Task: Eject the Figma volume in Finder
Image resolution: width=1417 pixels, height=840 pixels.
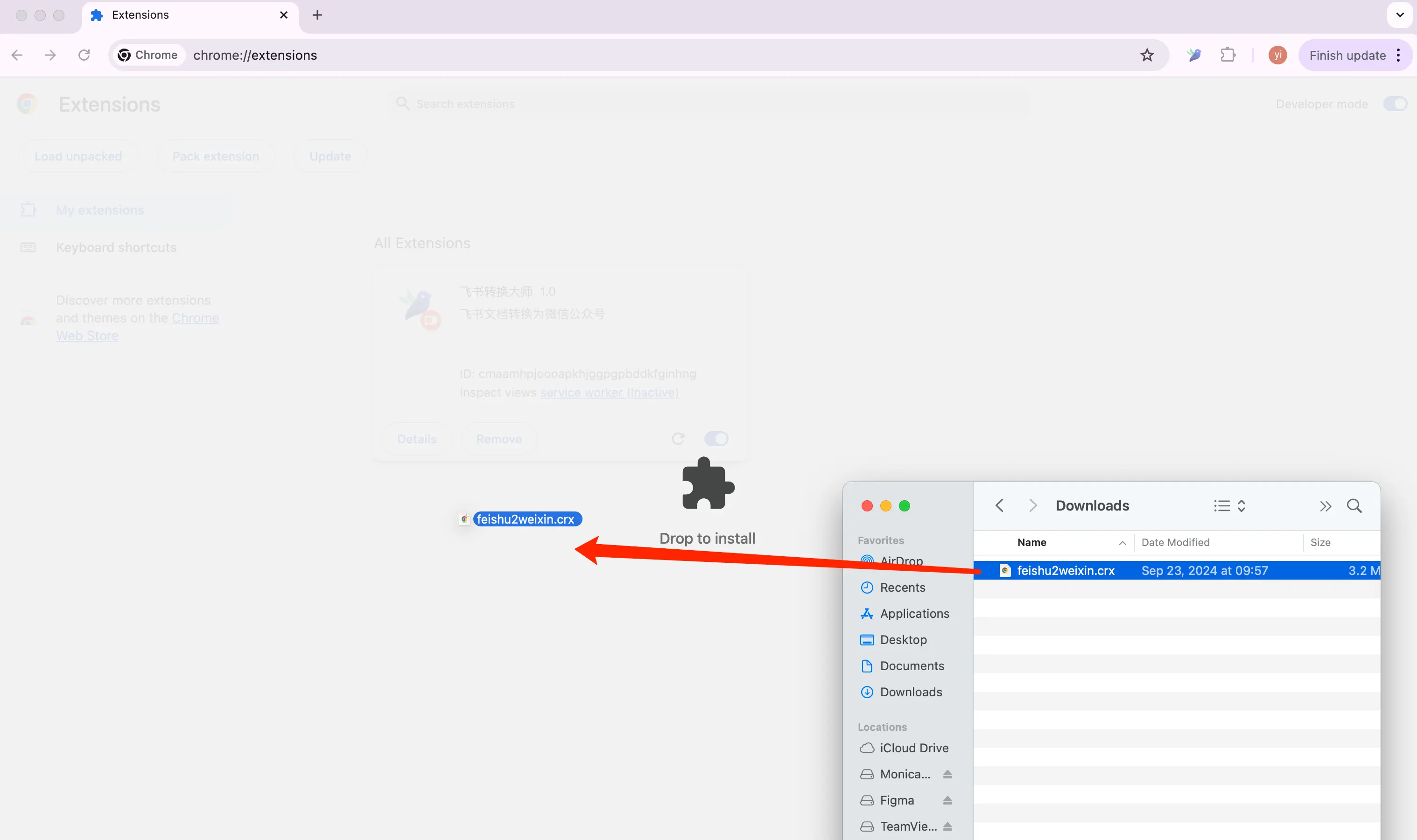Action: 947,800
